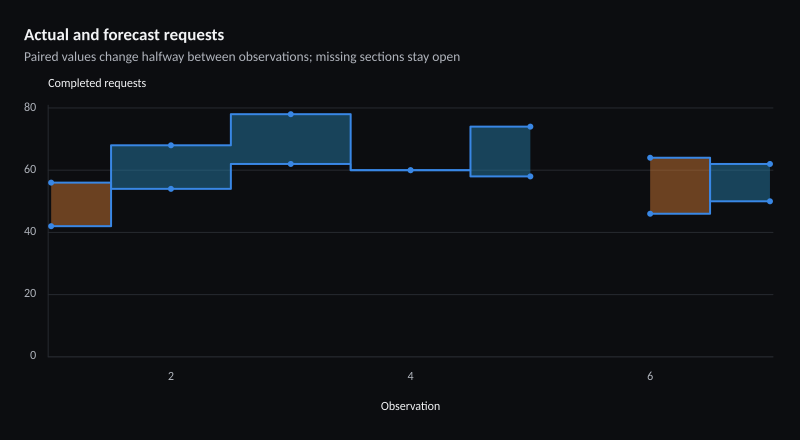Select the lower data point at observation 7
800x440 pixels.
tap(770, 201)
